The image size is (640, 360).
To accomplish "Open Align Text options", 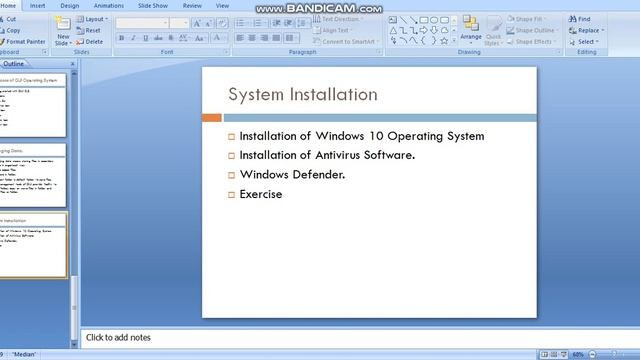I will coord(333,30).
